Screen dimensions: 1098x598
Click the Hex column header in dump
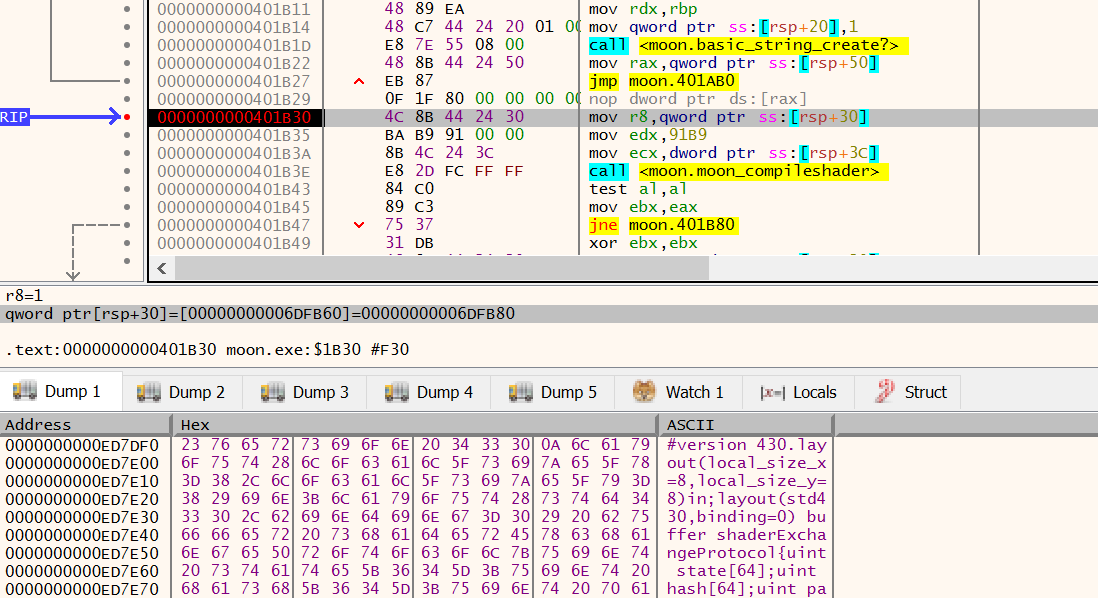pos(195,425)
